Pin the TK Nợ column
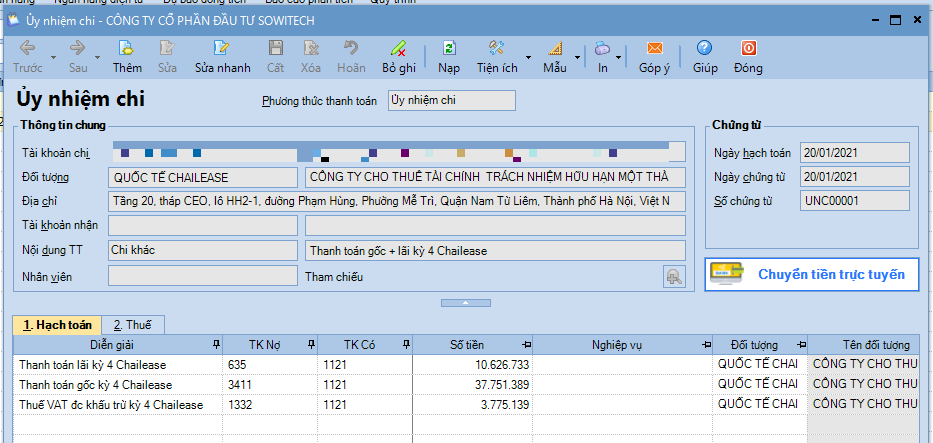This screenshot has height=443, width=933. 311,344
